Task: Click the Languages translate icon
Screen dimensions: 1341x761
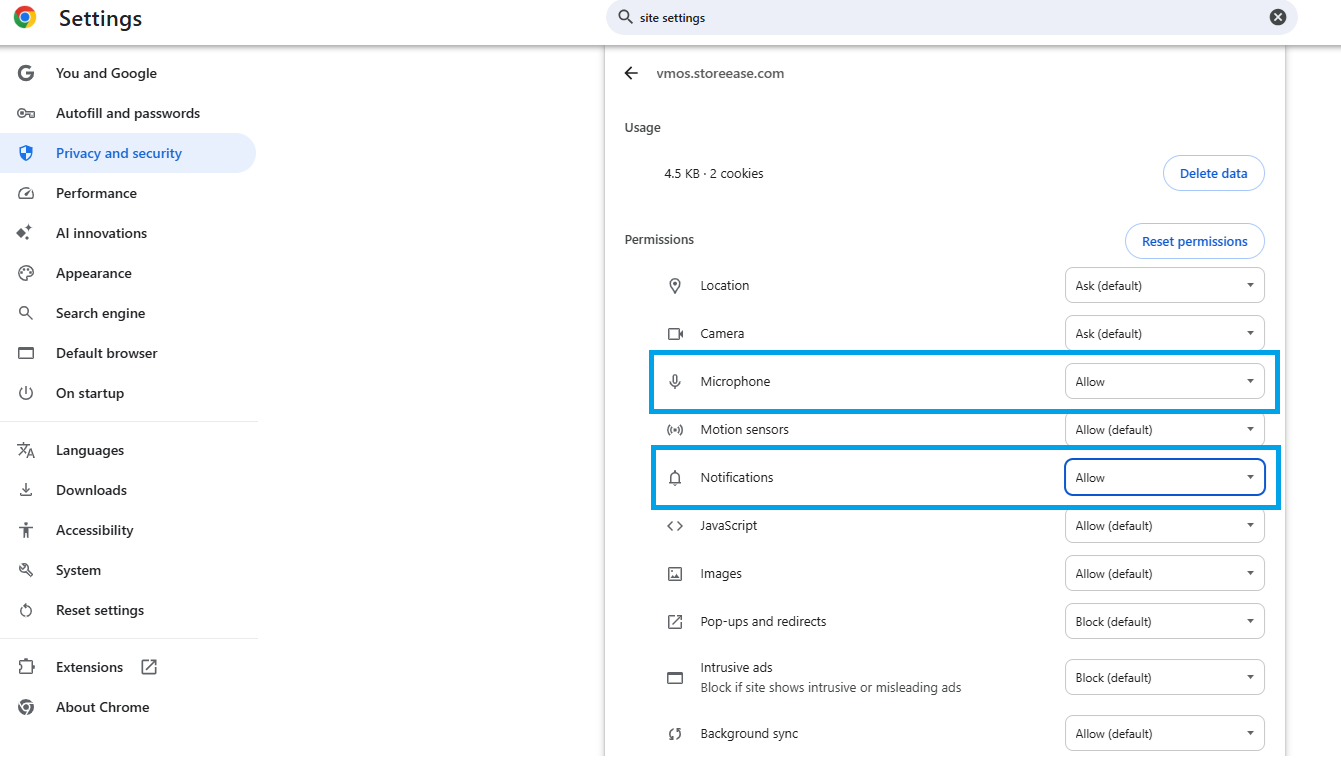Action: (26, 450)
